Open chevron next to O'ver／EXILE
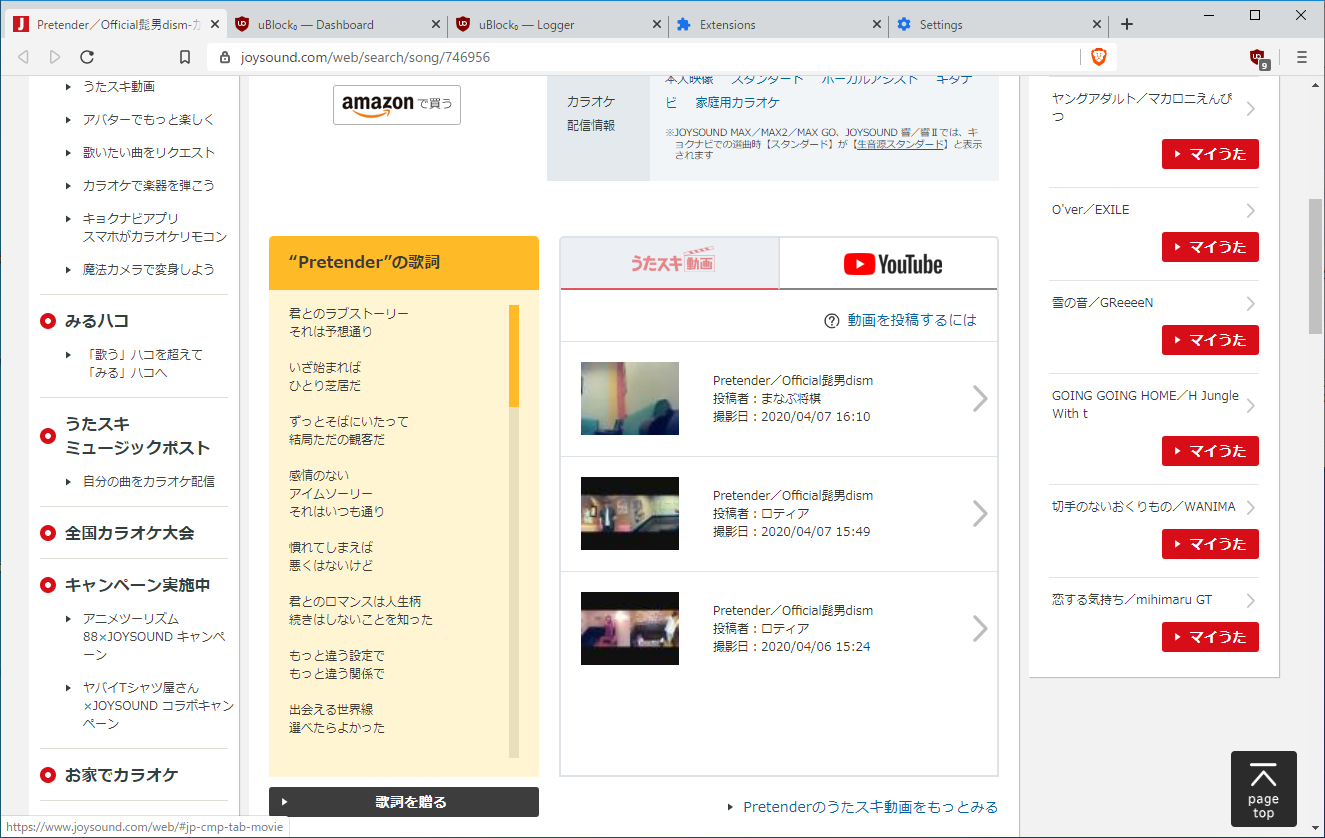The height and width of the screenshot is (838, 1325). coord(1250,211)
